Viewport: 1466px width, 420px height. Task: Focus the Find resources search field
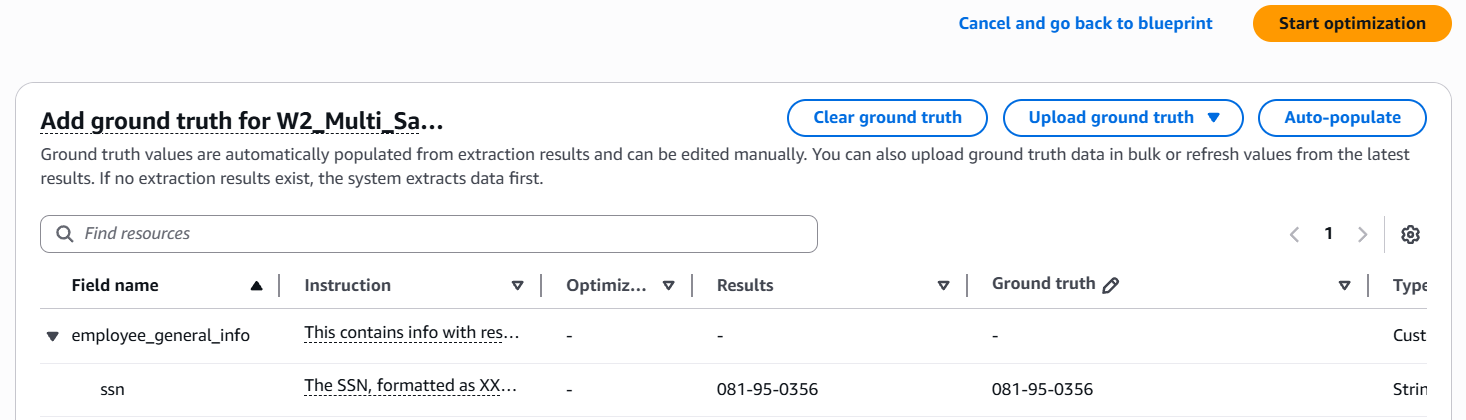(x=440, y=234)
